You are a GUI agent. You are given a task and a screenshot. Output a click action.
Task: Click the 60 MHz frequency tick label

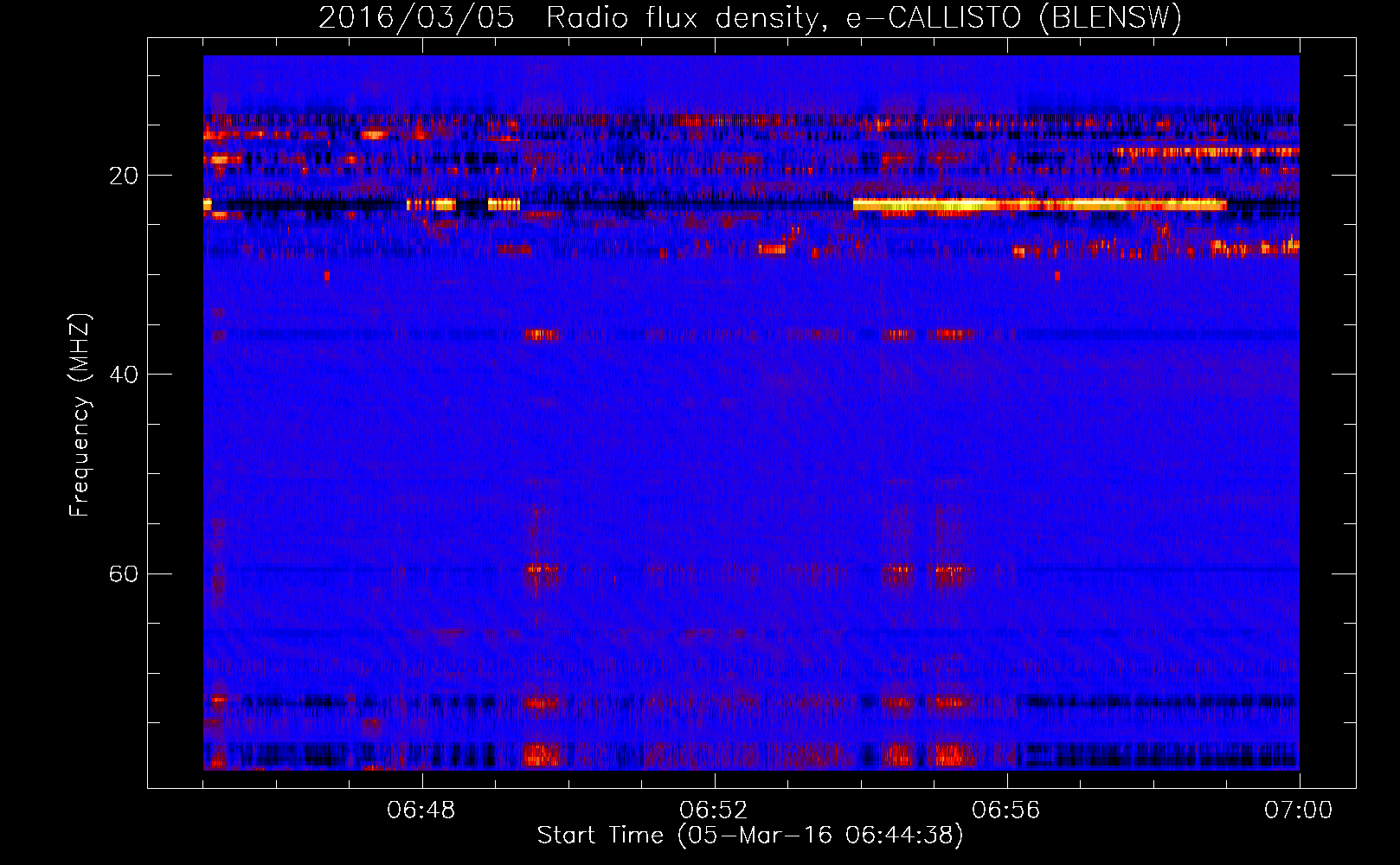pos(123,573)
